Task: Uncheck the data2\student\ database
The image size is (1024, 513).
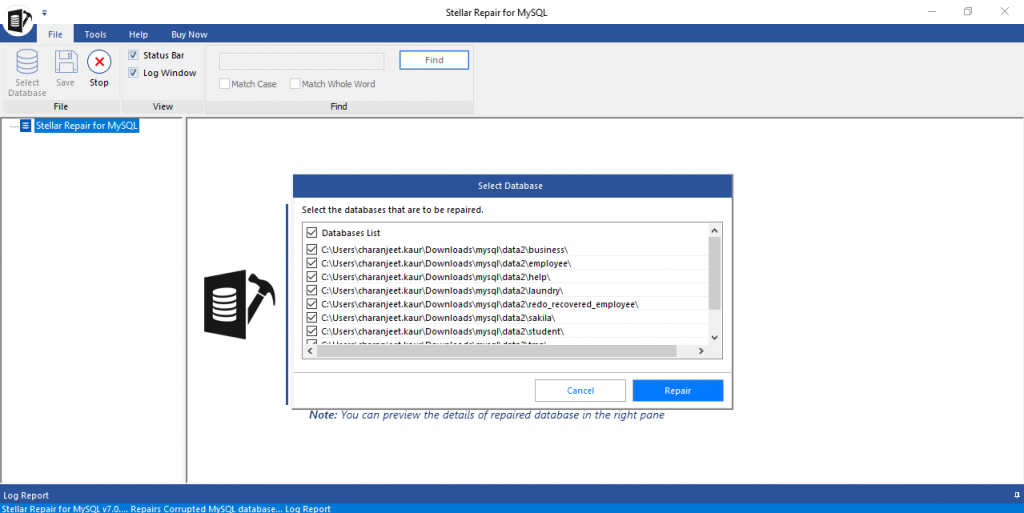Action: coord(312,332)
